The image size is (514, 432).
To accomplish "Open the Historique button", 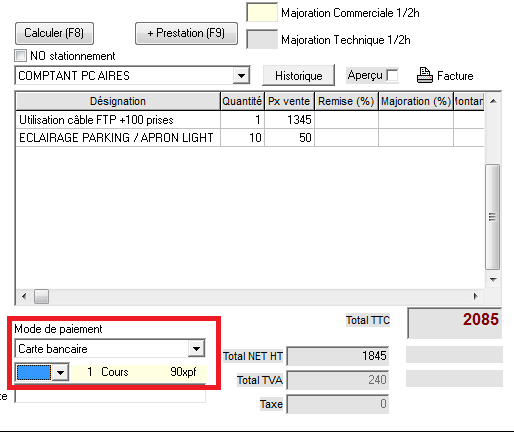I will [299, 76].
